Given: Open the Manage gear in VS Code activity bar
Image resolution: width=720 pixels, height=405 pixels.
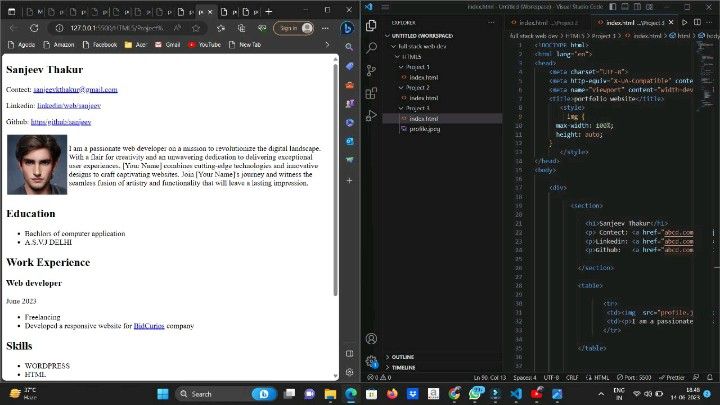Looking at the screenshot, I should (371, 361).
